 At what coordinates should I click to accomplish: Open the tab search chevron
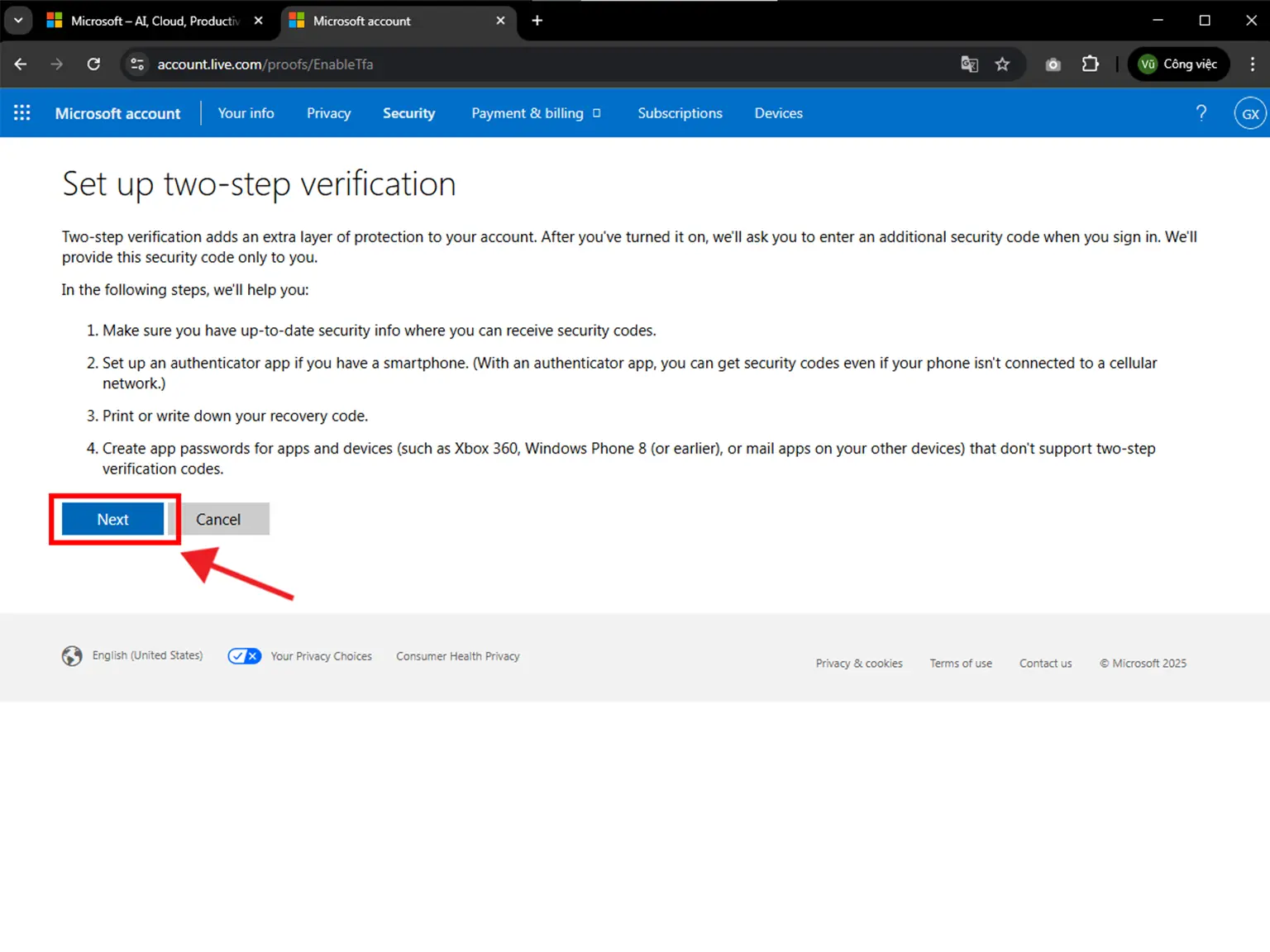tap(18, 20)
